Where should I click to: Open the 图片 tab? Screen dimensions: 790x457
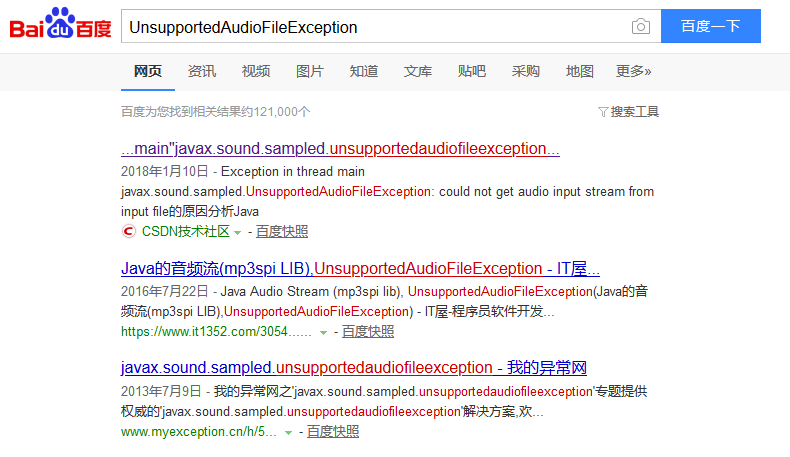click(309, 72)
